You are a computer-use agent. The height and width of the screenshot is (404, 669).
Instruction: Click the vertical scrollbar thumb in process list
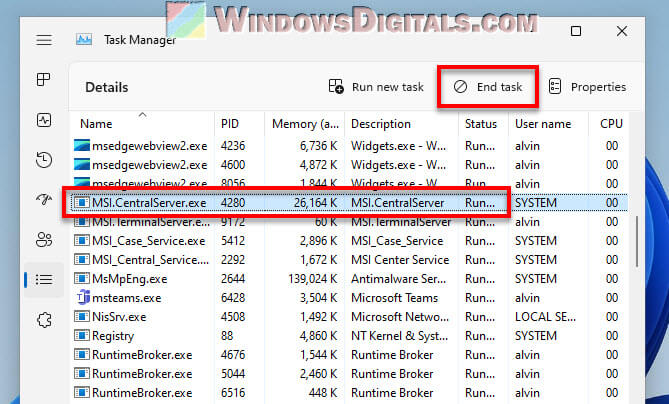click(637, 241)
